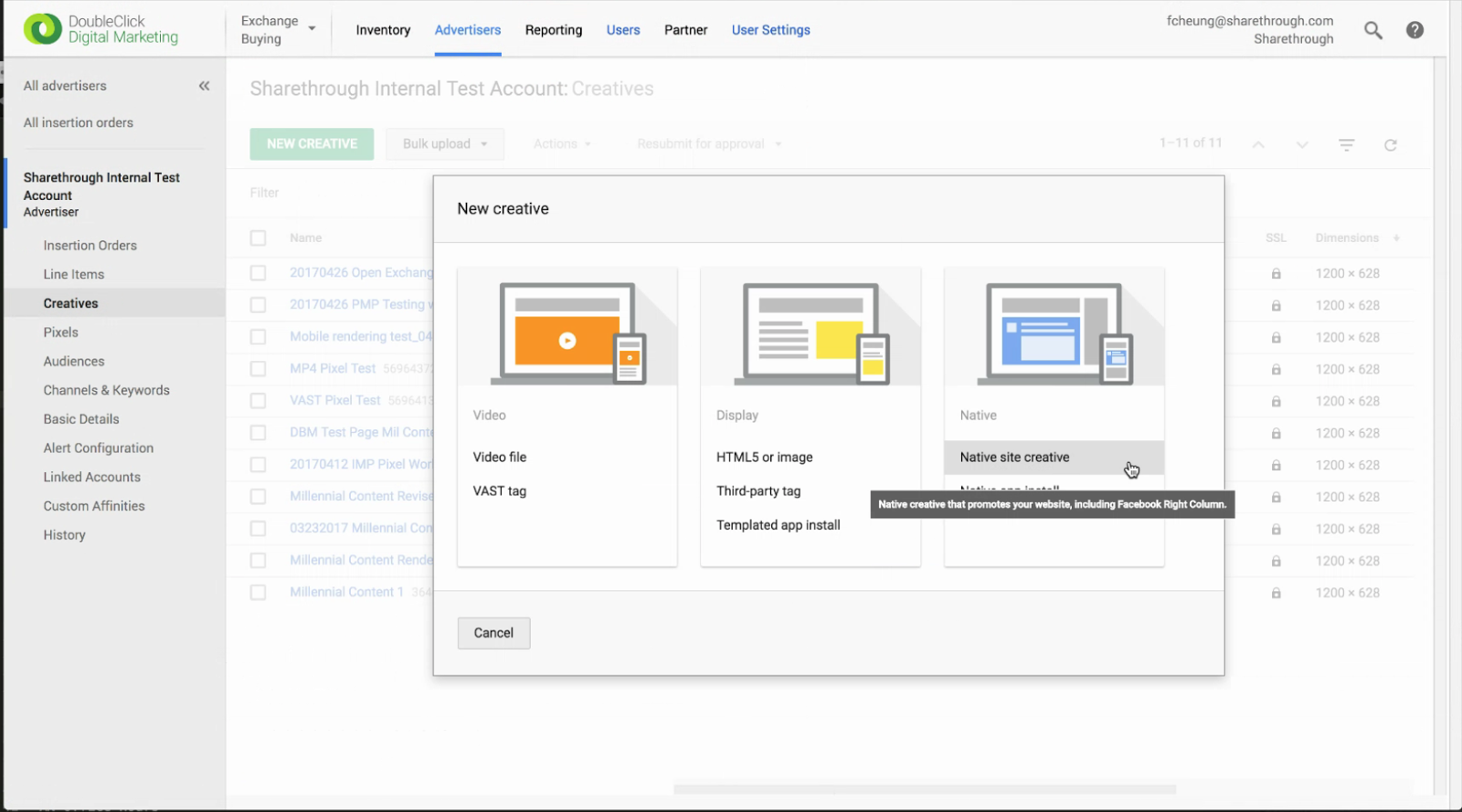Image resolution: width=1462 pixels, height=812 pixels.
Task: Go to next page using down chevron
Action: pyautogui.click(x=1302, y=145)
